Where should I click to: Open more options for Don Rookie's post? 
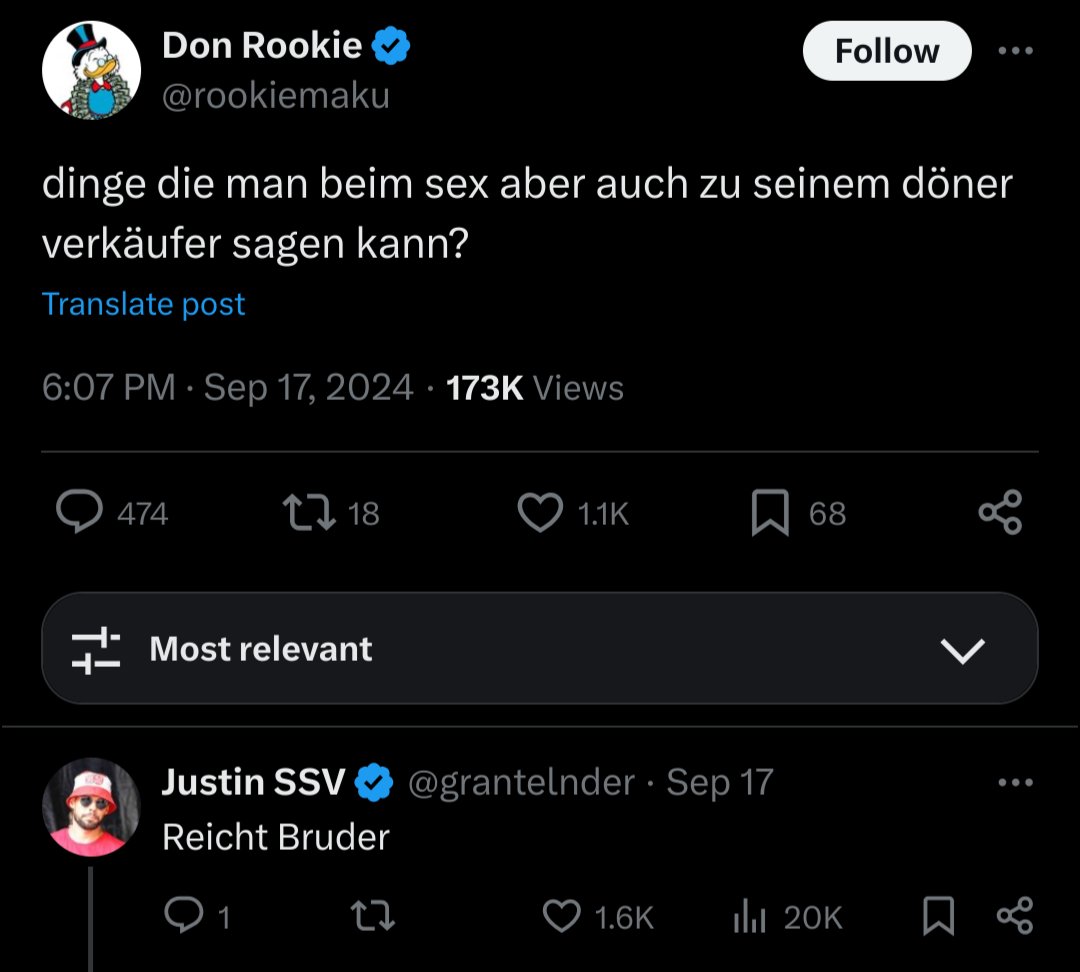(x=1016, y=52)
